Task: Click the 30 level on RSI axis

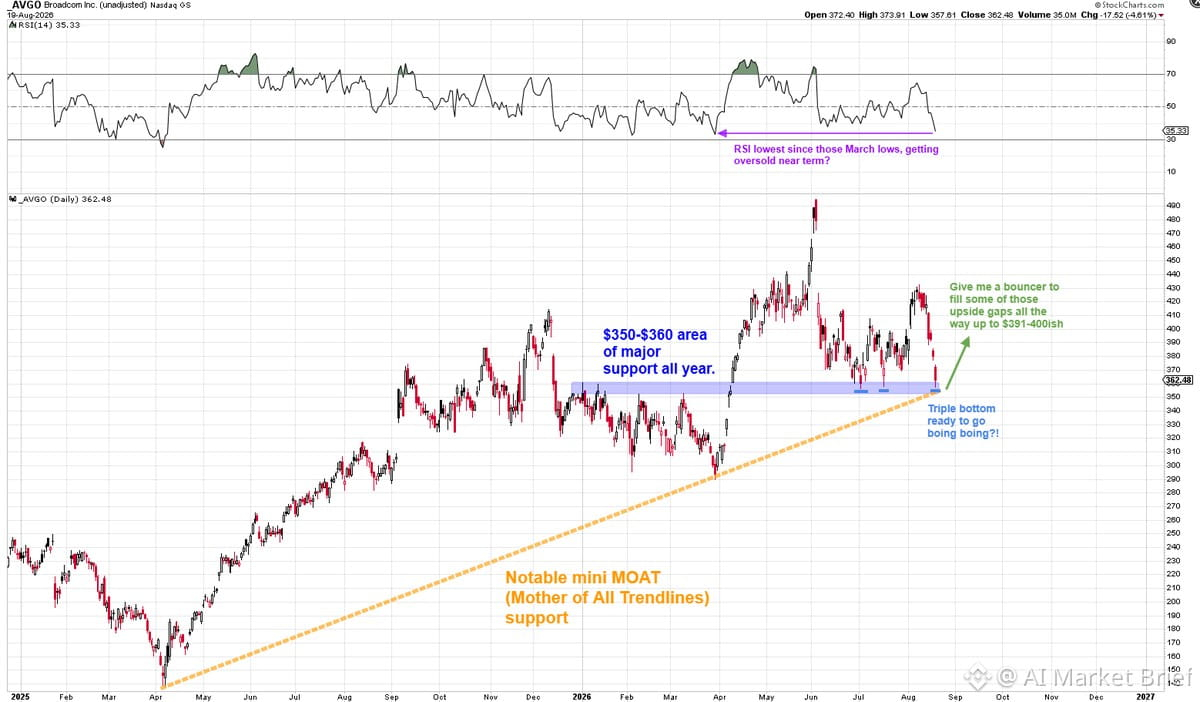Action: (1170, 139)
